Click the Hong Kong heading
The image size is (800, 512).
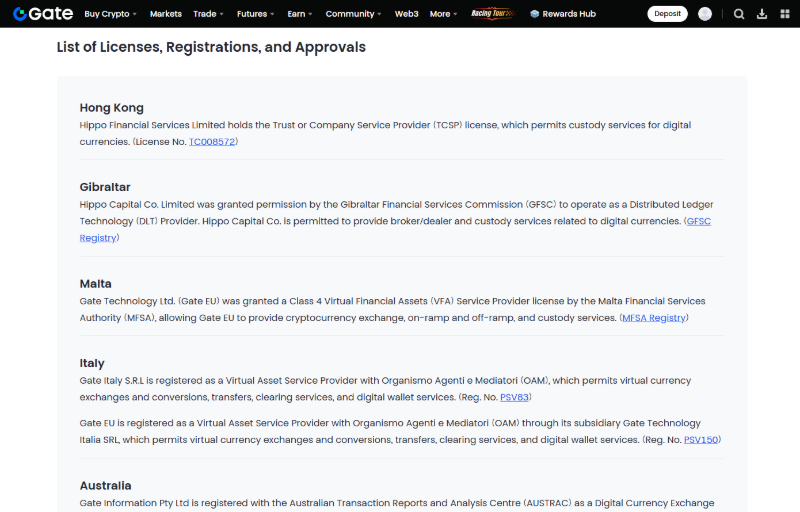coord(111,108)
